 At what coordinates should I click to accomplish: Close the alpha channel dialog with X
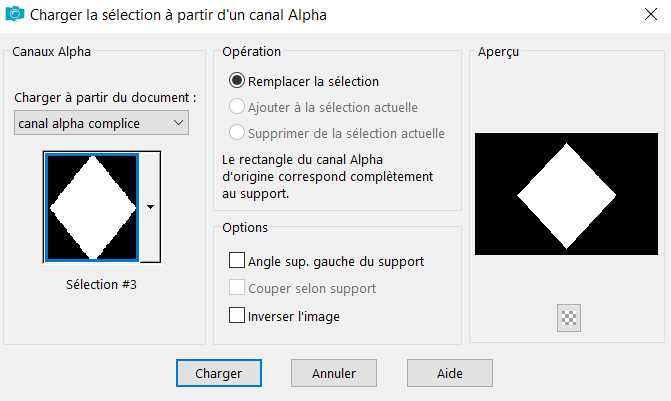[x=651, y=14]
